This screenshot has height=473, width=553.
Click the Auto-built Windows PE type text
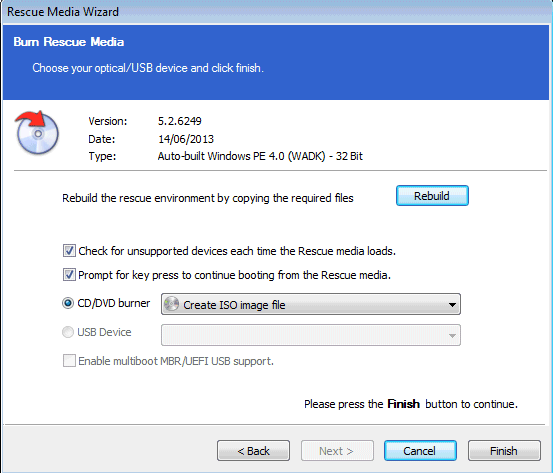(260, 156)
